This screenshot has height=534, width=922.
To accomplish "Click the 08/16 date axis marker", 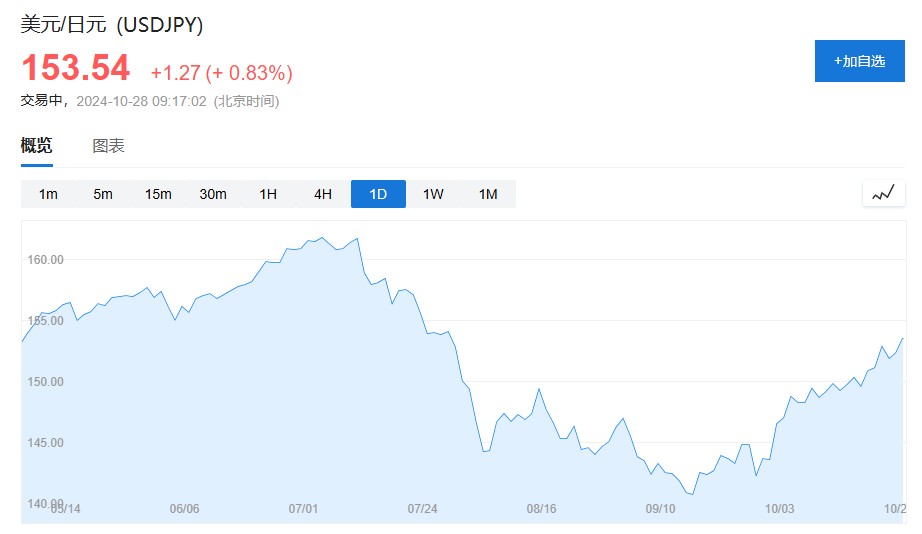I will click(x=541, y=509).
